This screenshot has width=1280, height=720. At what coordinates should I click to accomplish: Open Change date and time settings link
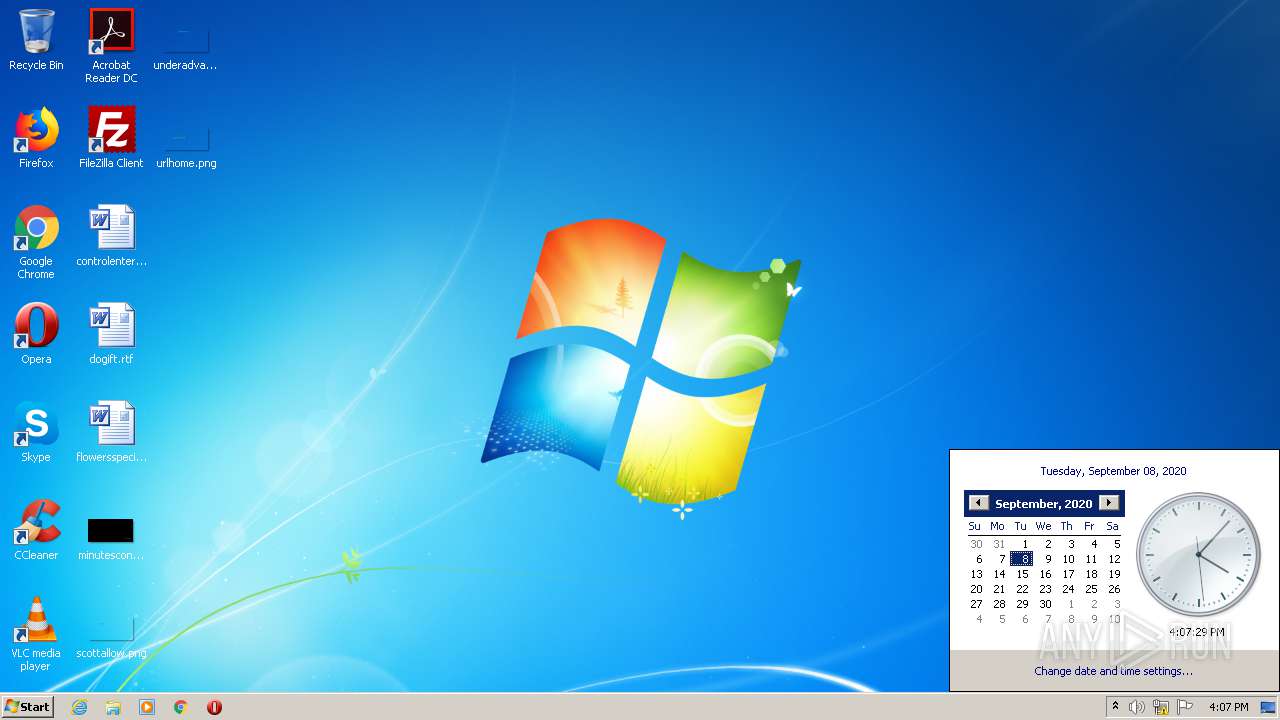[x=1113, y=671]
